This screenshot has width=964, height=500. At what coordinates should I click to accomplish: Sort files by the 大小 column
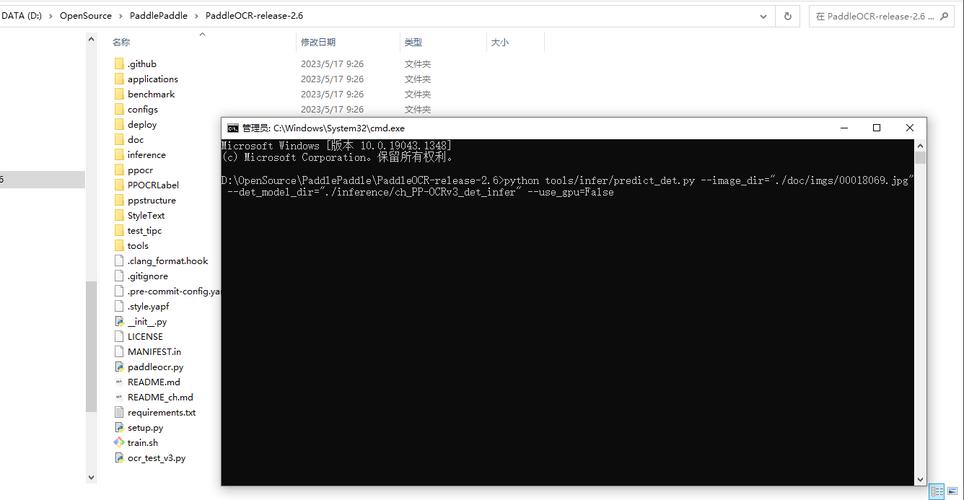click(x=500, y=42)
